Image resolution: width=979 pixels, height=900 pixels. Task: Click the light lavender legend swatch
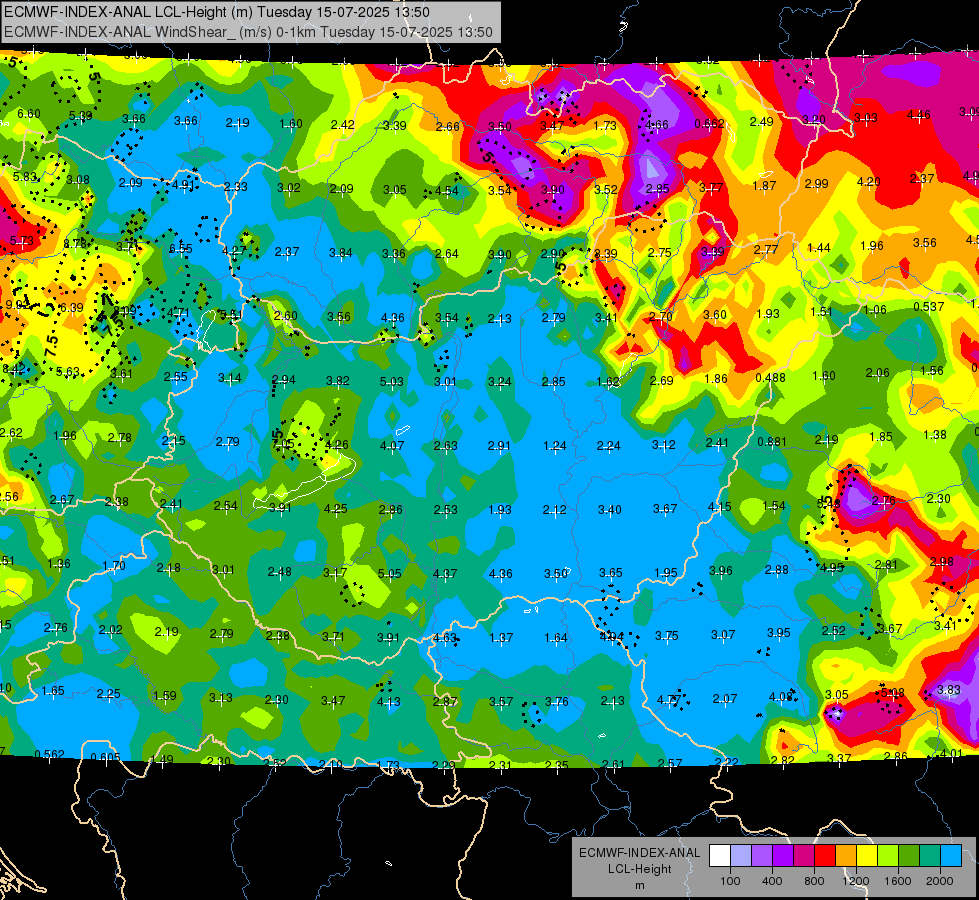click(741, 855)
